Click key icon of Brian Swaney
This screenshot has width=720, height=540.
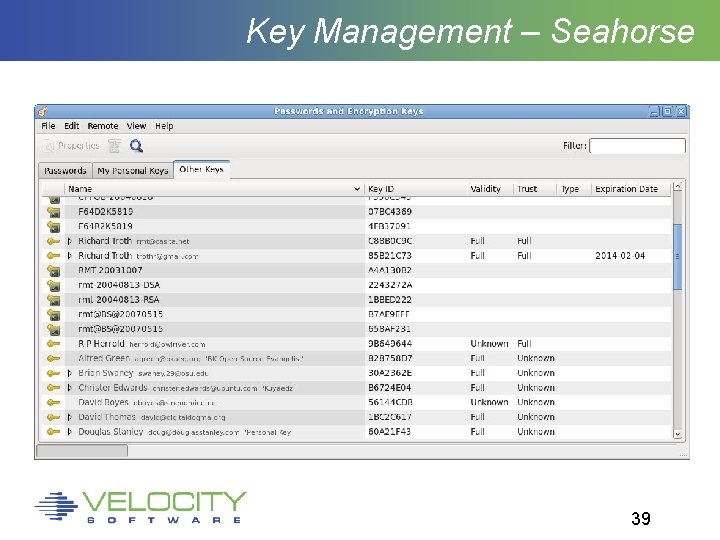pyautogui.click(x=54, y=373)
